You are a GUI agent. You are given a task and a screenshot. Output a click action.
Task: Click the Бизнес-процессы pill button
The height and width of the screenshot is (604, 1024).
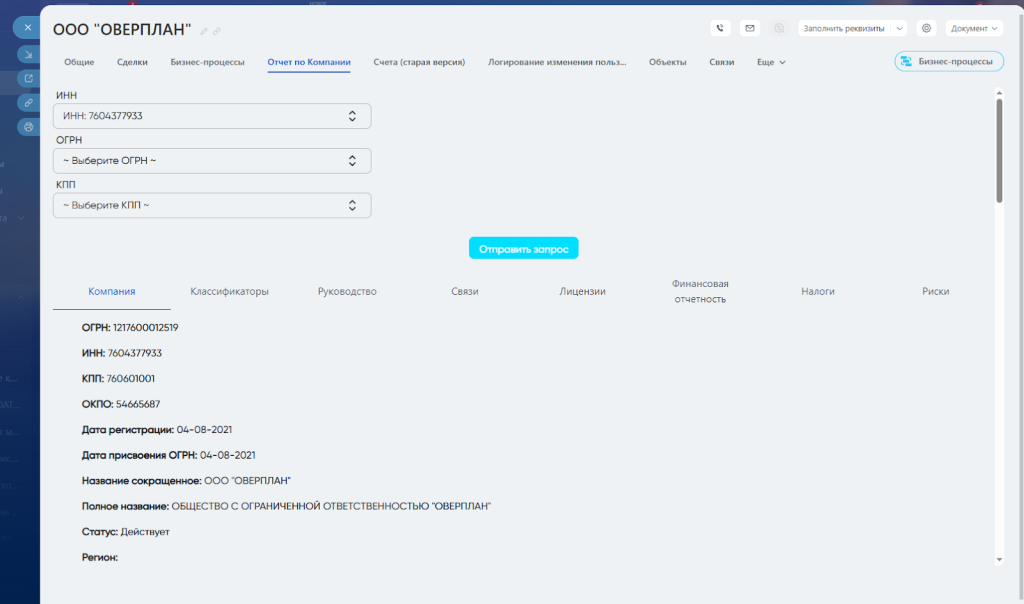[x=949, y=62]
